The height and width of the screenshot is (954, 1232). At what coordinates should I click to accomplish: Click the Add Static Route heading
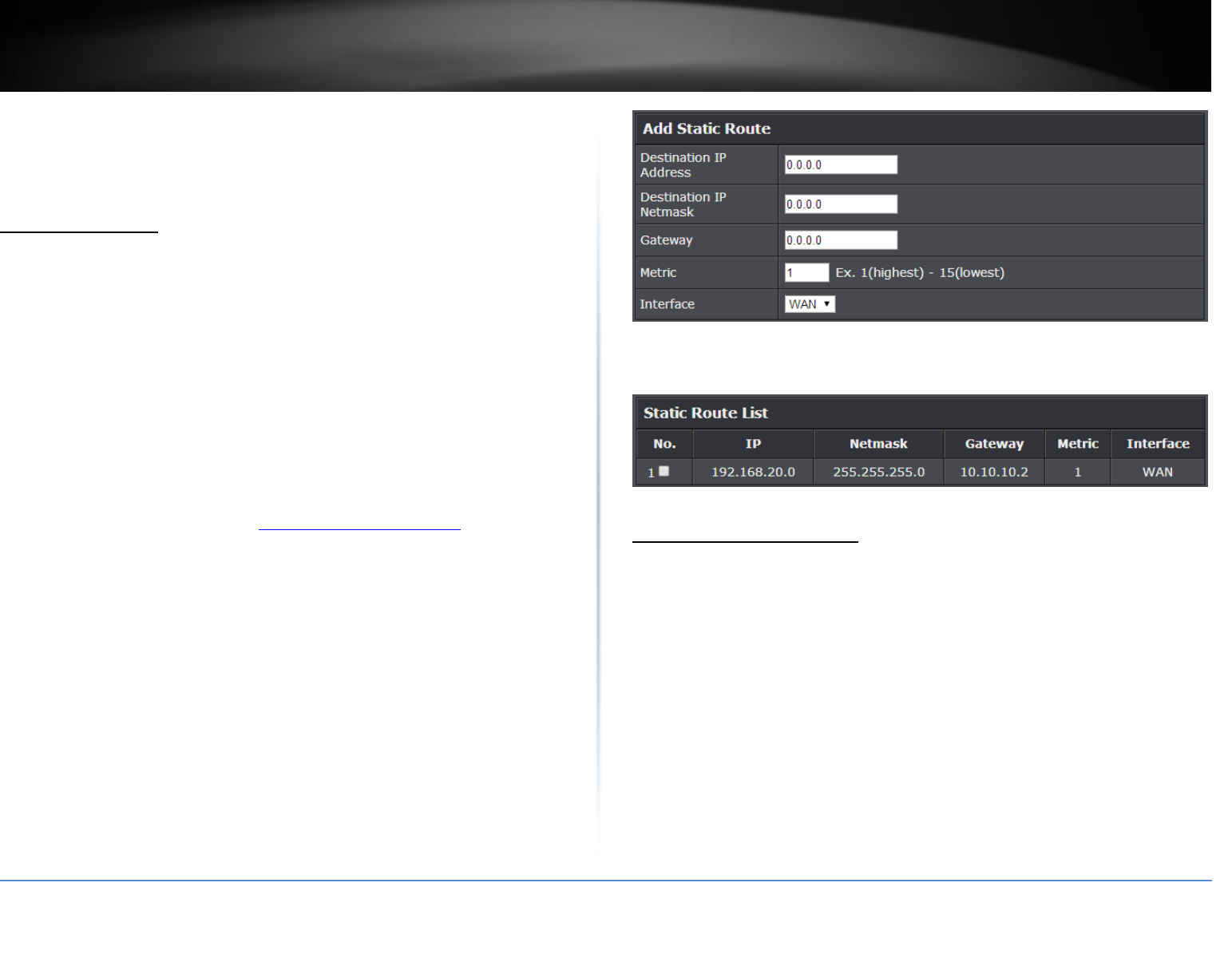pyautogui.click(x=707, y=129)
